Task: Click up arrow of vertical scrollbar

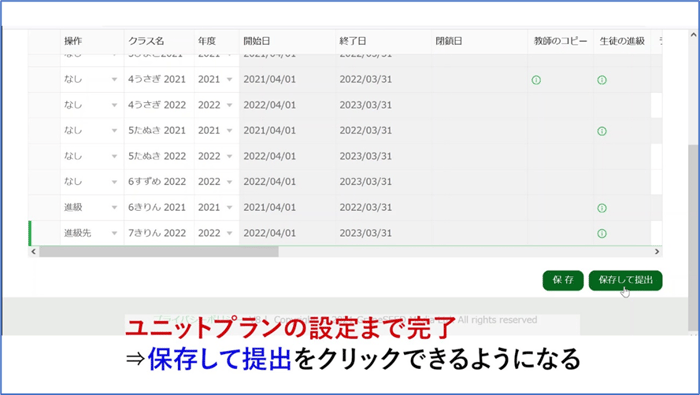Action: click(x=693, y=35)
